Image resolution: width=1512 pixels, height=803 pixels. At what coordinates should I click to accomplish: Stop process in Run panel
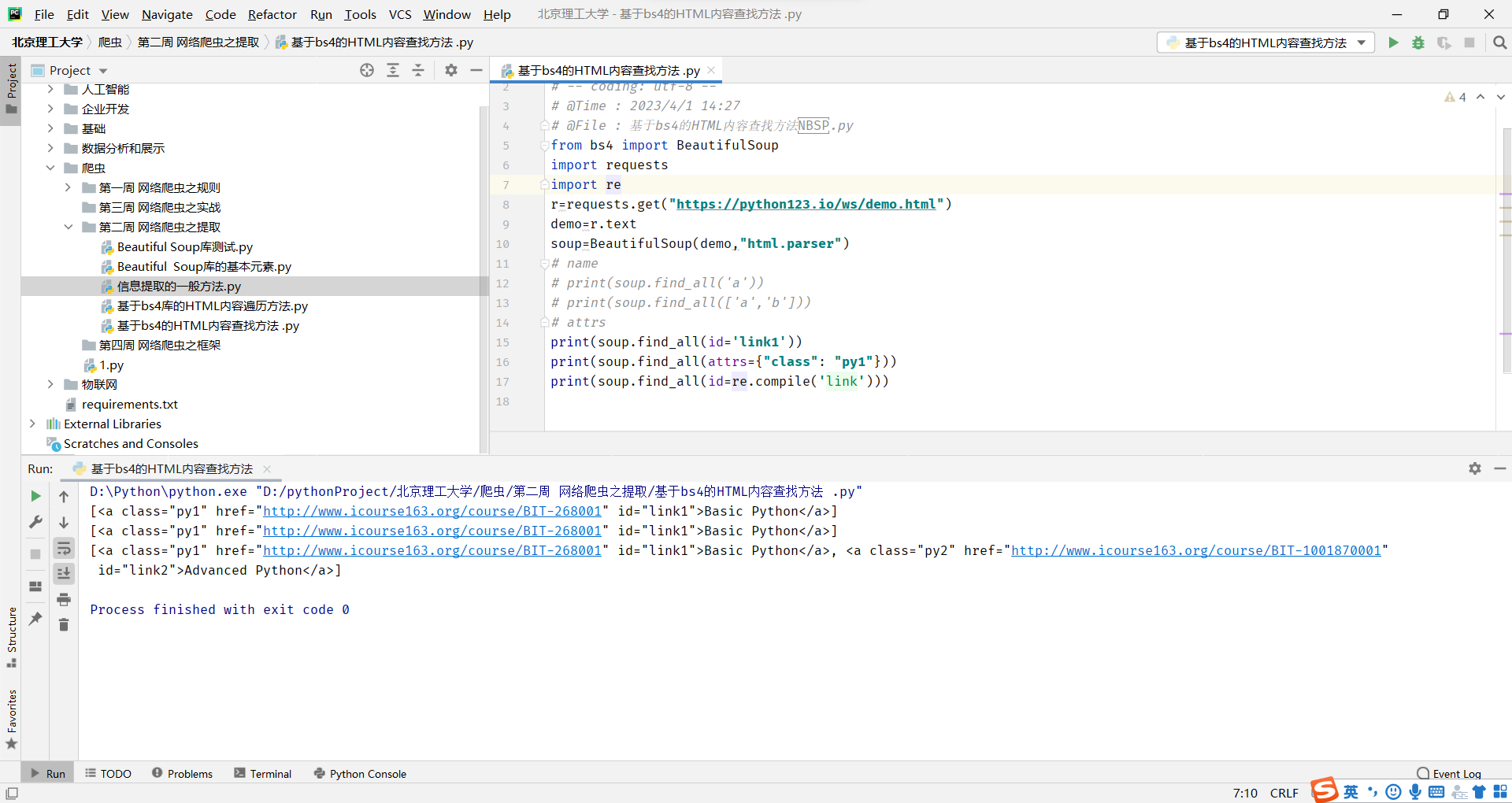click(x=35, y=554)
